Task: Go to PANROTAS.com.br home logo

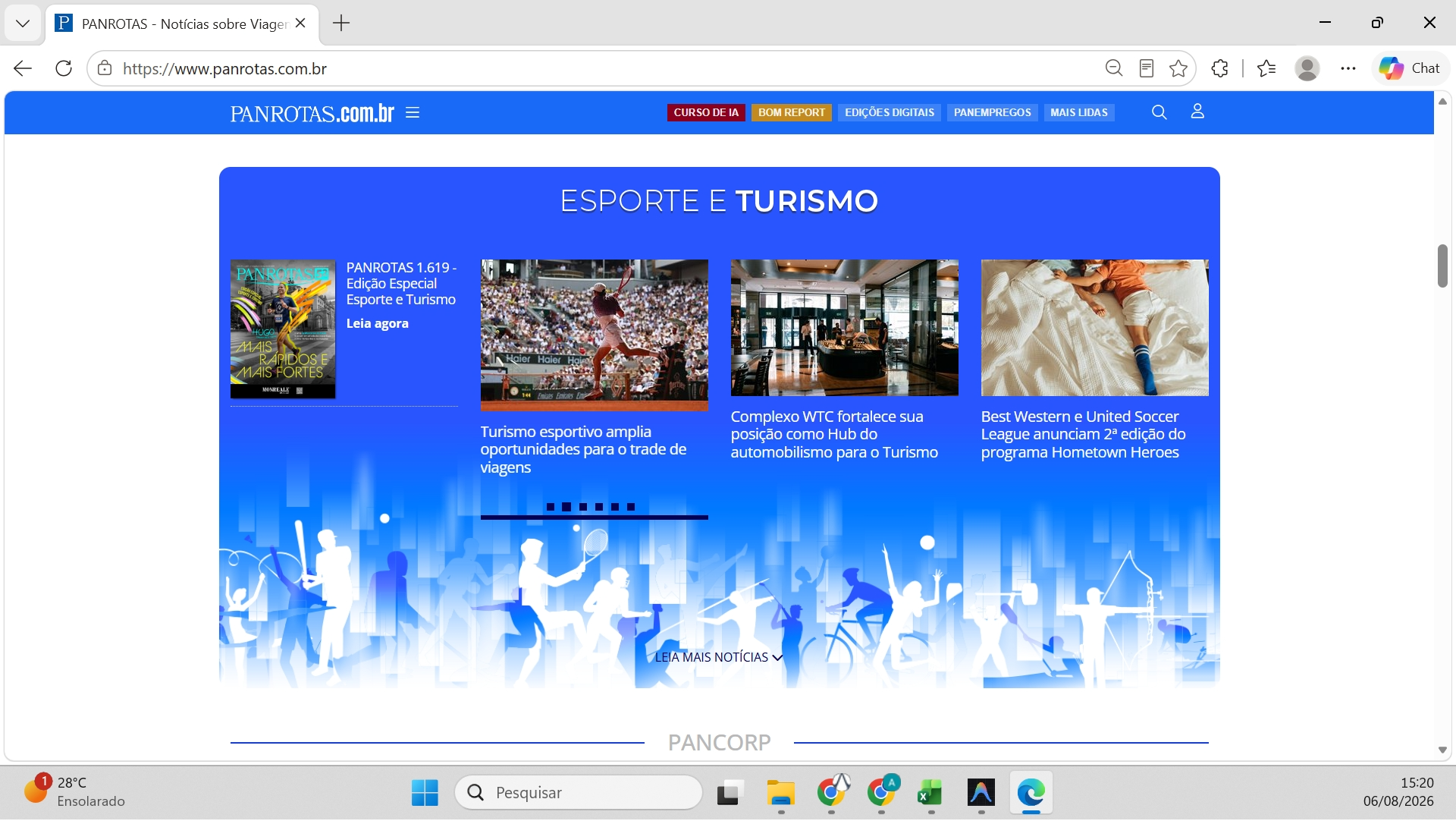Action: click(x=312, y=113)
